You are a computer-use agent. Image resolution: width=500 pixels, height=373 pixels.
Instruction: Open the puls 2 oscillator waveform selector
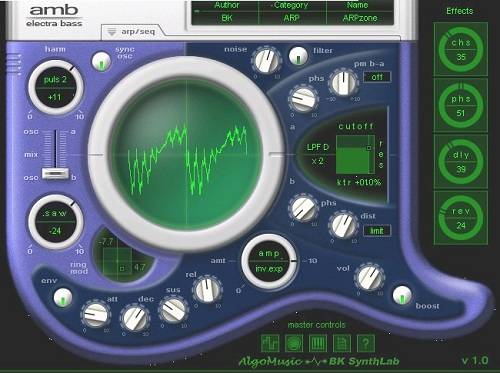point(55,80)
